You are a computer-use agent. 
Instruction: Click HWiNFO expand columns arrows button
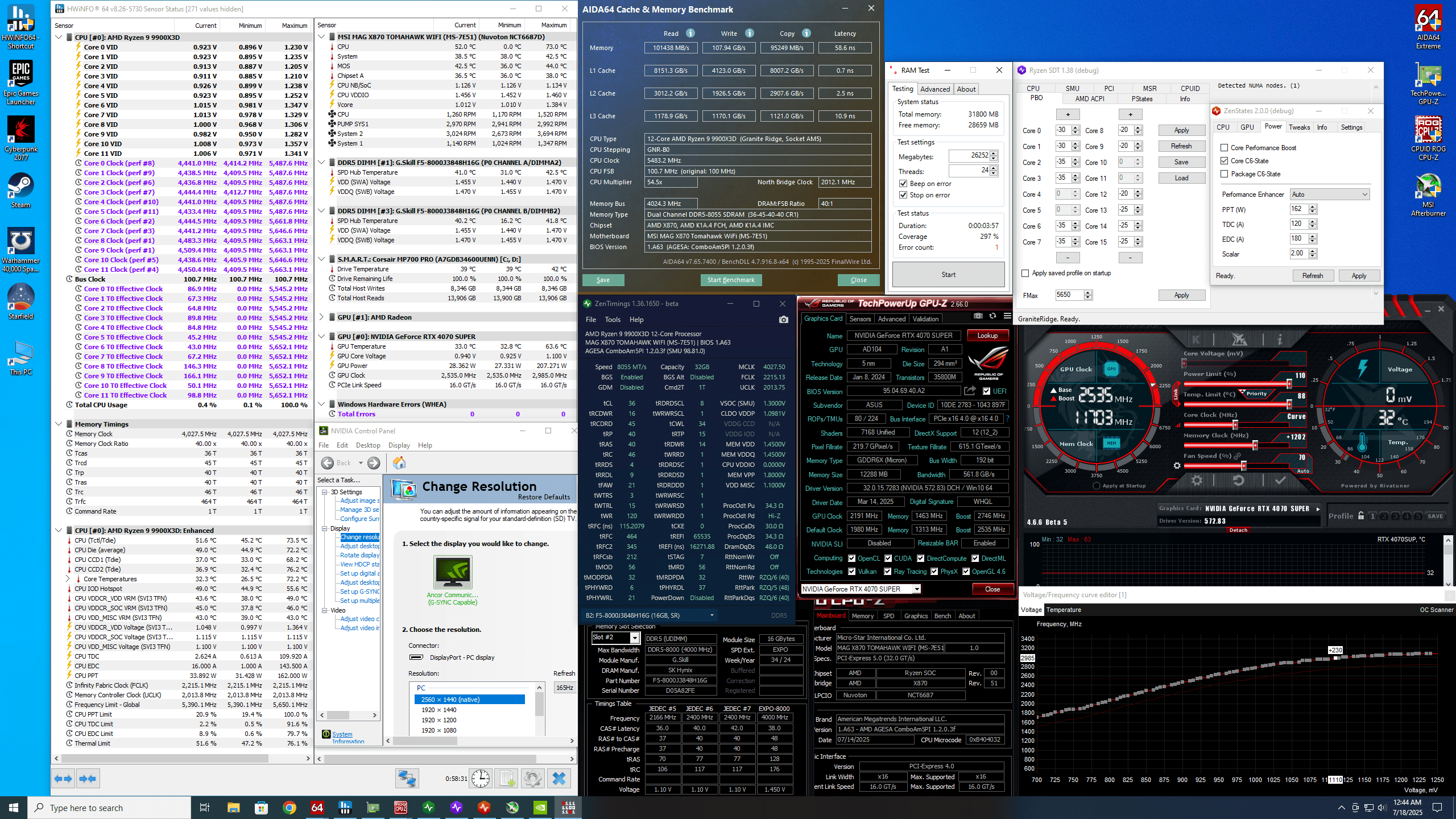[x=64, y=779]
